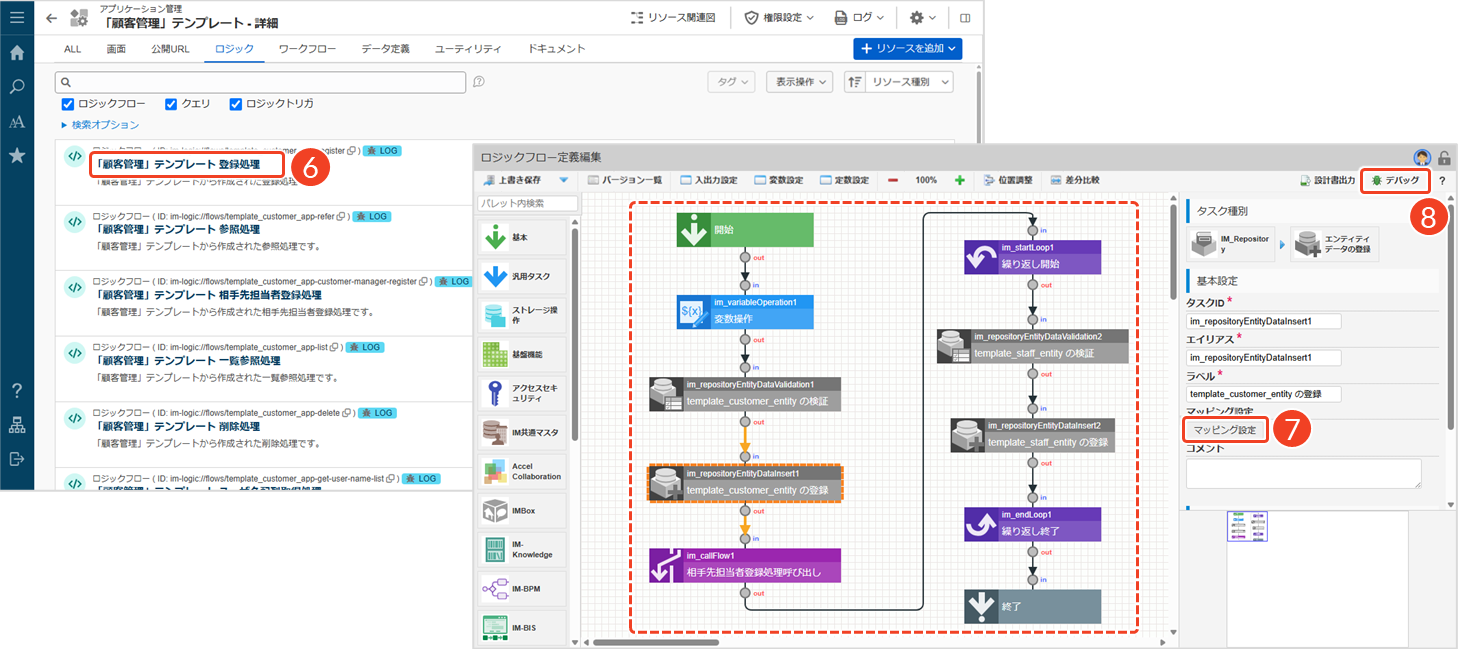The height and width of the screenshot is (649, 1459).
Task: Open 「顧客管理」テンプレート 登録処理 link
Action: tap(187, 164)
